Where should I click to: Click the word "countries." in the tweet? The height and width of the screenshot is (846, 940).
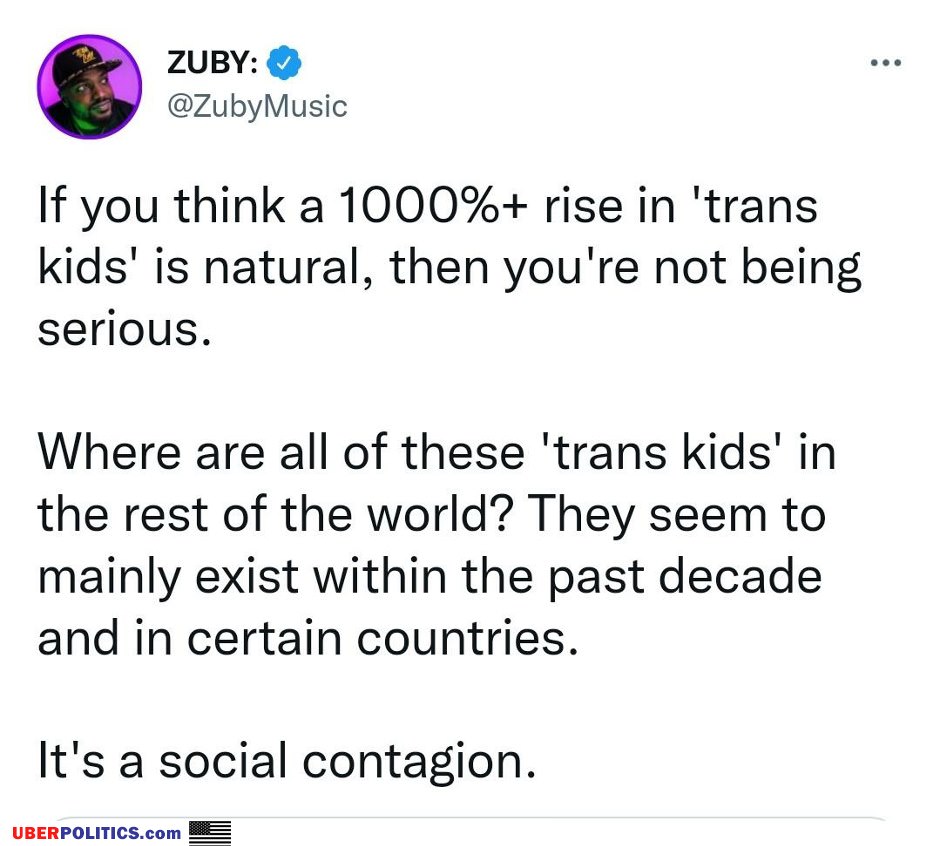point(468,638)
